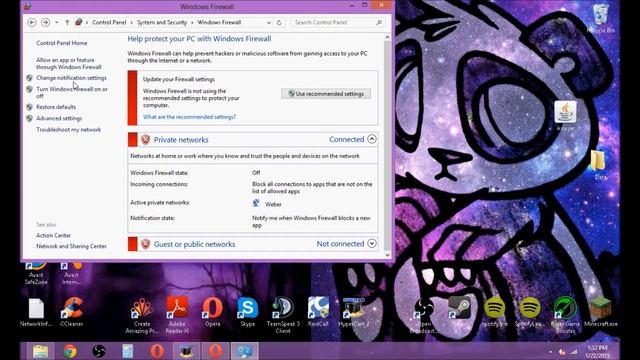The image size is (640, 360).
Task: Click the scrollbar down arrow in Firewall window
Action: click(x=387, y=255)
